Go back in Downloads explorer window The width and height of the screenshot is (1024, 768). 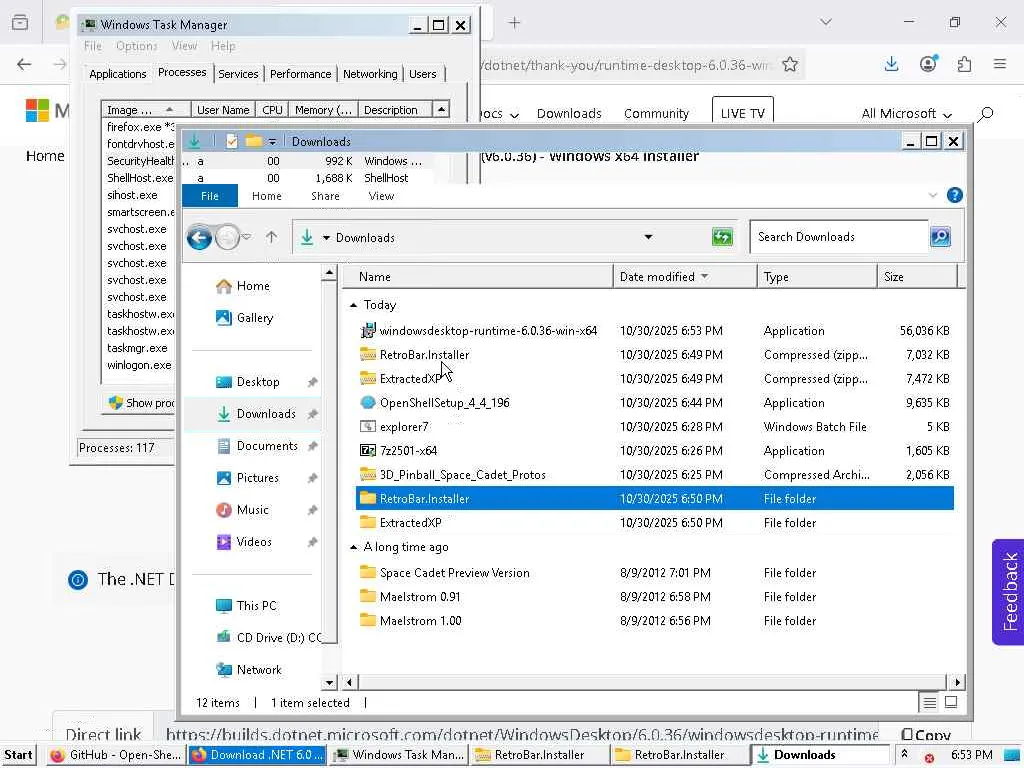(199, 238)
